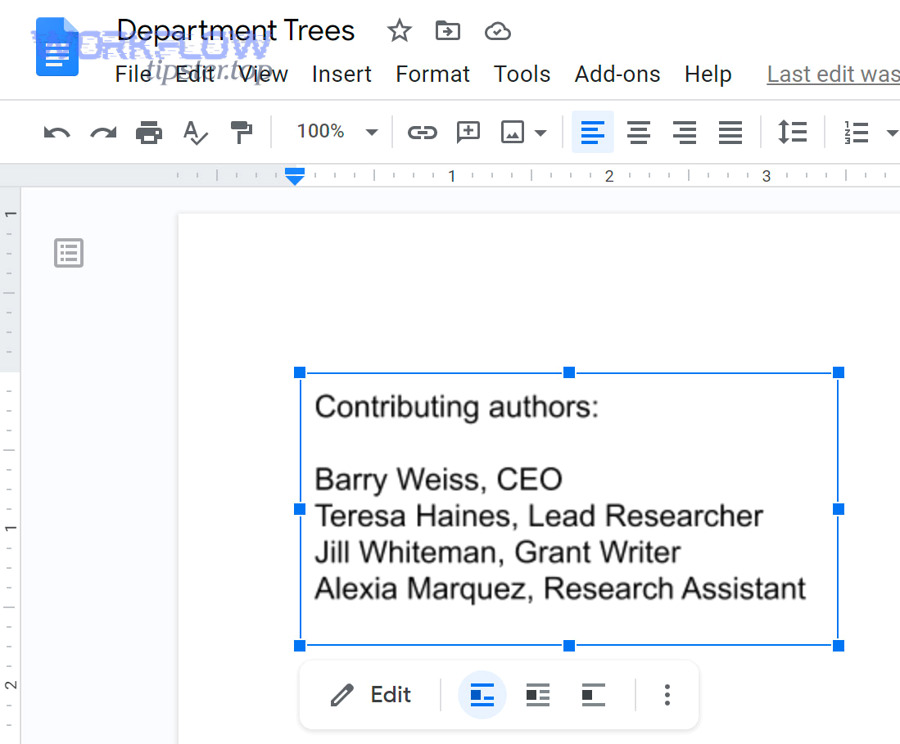
Task: Open the Insert menu
Action: click(342, 73)
